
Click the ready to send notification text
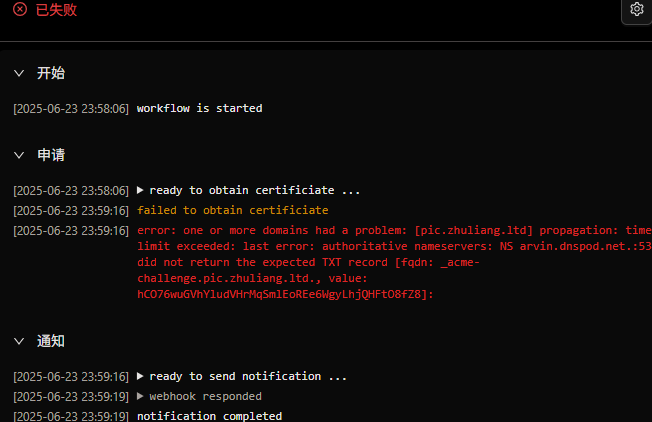coord(248,376)
